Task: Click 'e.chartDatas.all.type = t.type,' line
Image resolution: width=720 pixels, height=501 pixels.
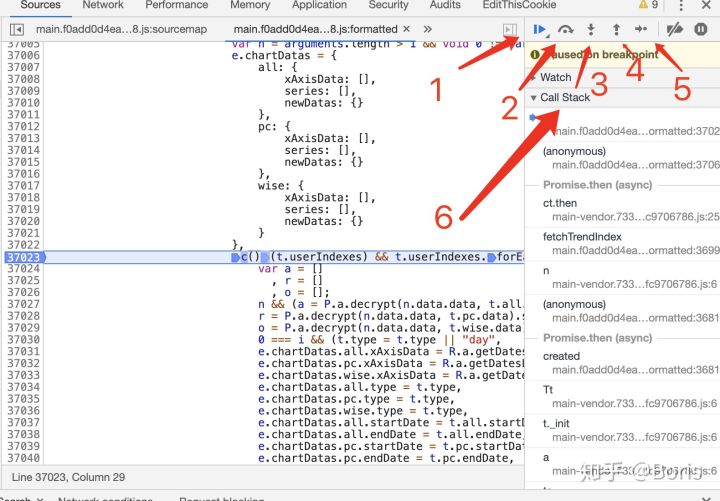Action: pos(360,387)
